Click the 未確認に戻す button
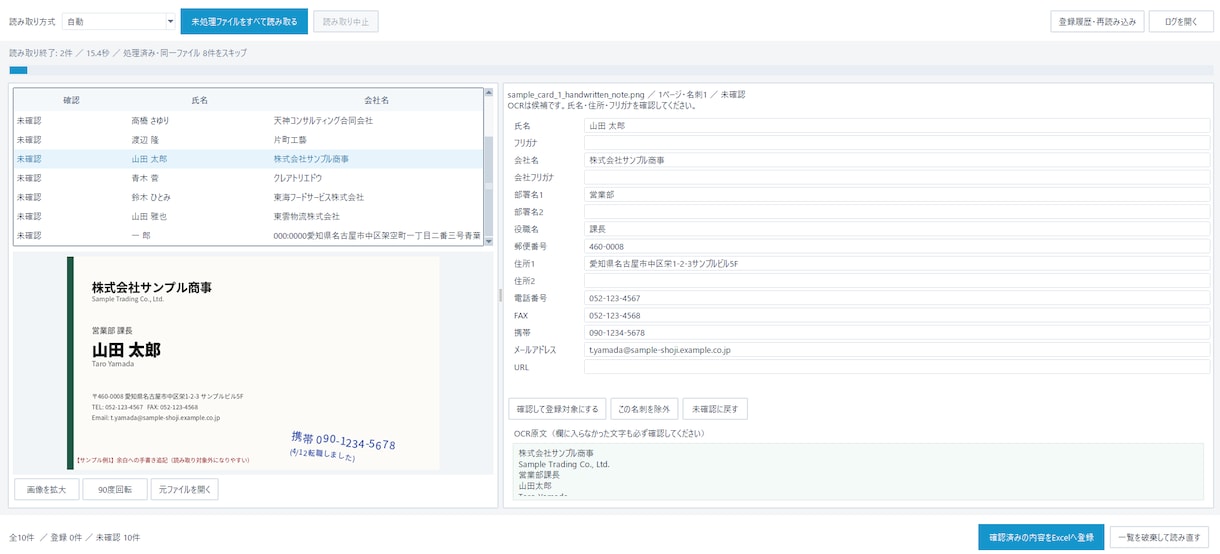Viewport: 1220px width, 554px height. click(x=715, y=409)
